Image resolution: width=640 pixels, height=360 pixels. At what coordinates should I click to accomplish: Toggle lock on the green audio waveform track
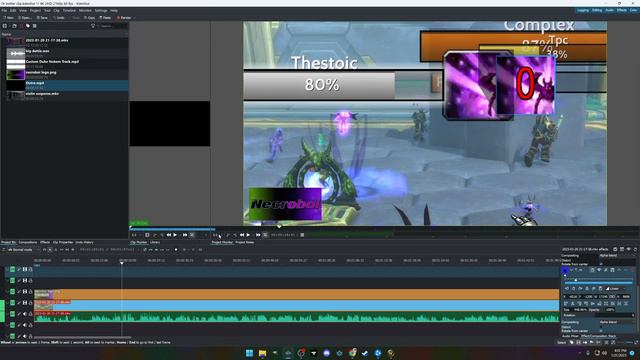point(31,314)
